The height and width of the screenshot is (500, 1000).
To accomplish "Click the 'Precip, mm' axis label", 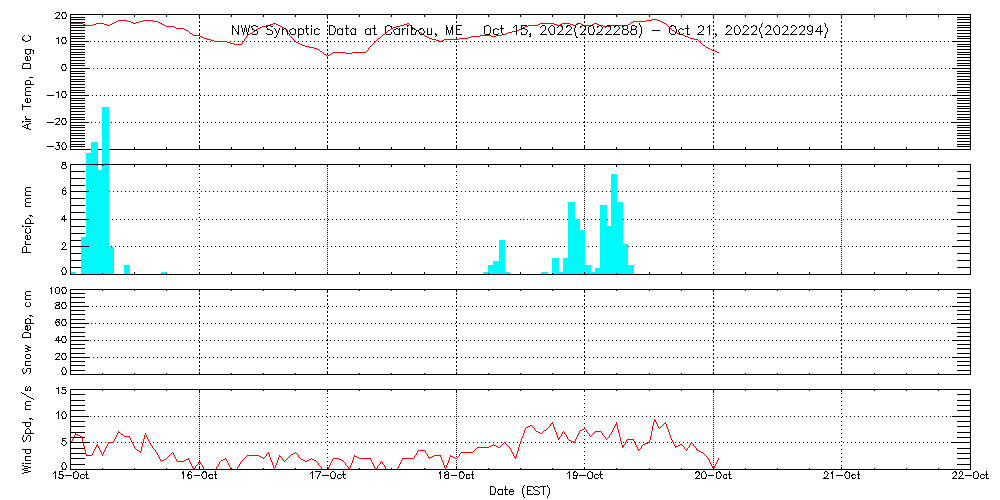I will [27, 218].
